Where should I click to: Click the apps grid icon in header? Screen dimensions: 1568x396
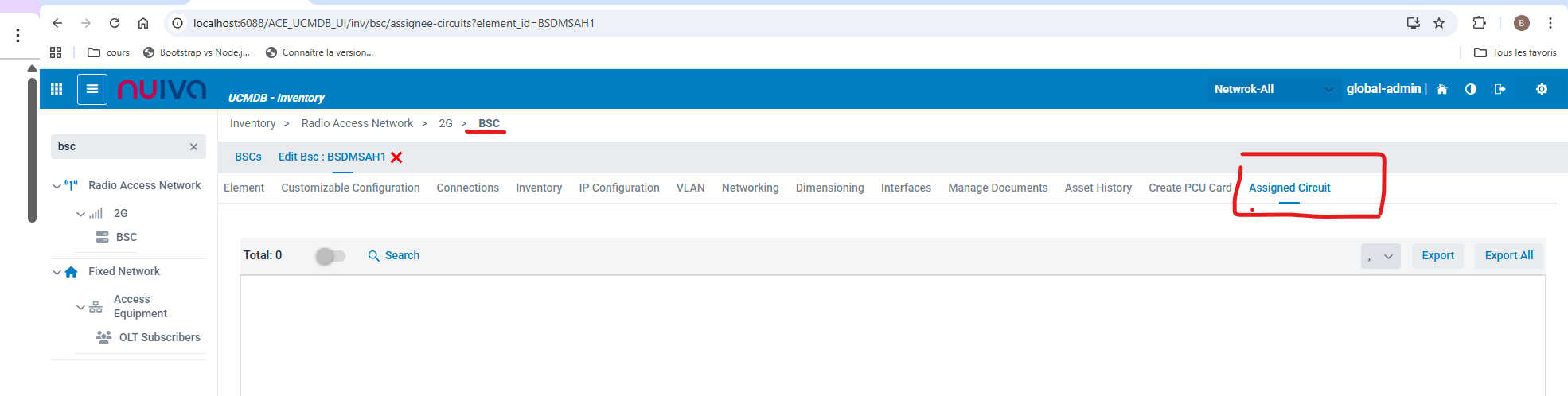pos(57,89)
